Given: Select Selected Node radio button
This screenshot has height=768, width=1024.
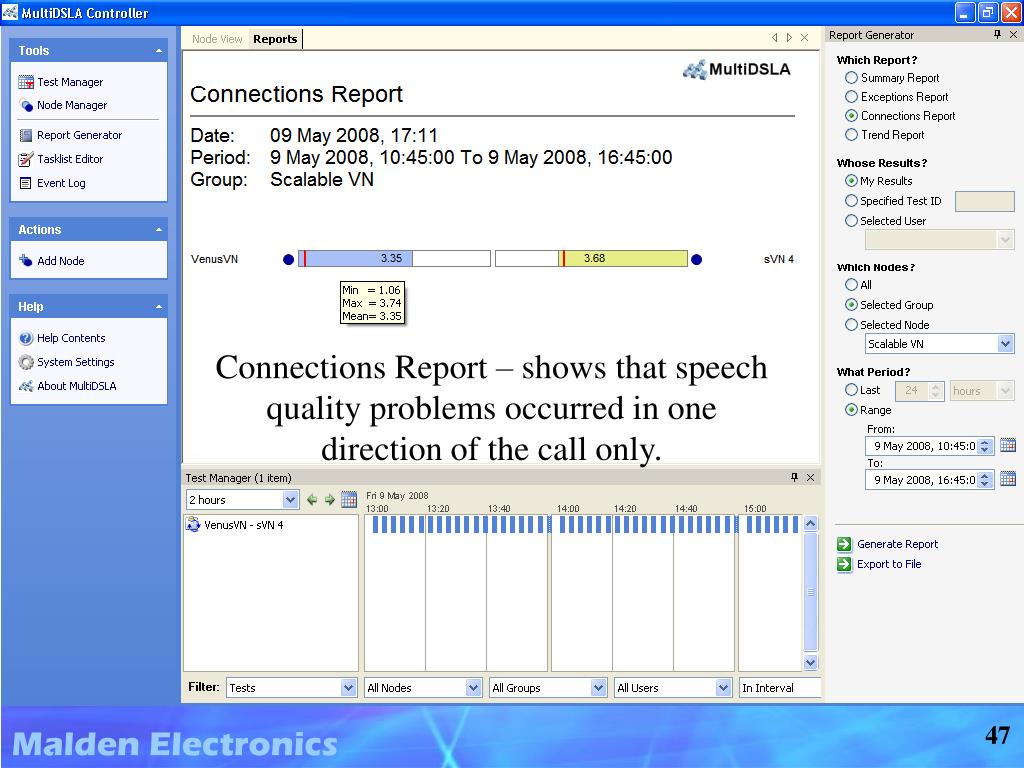Looking at the screenshot, I should point(851,325).
